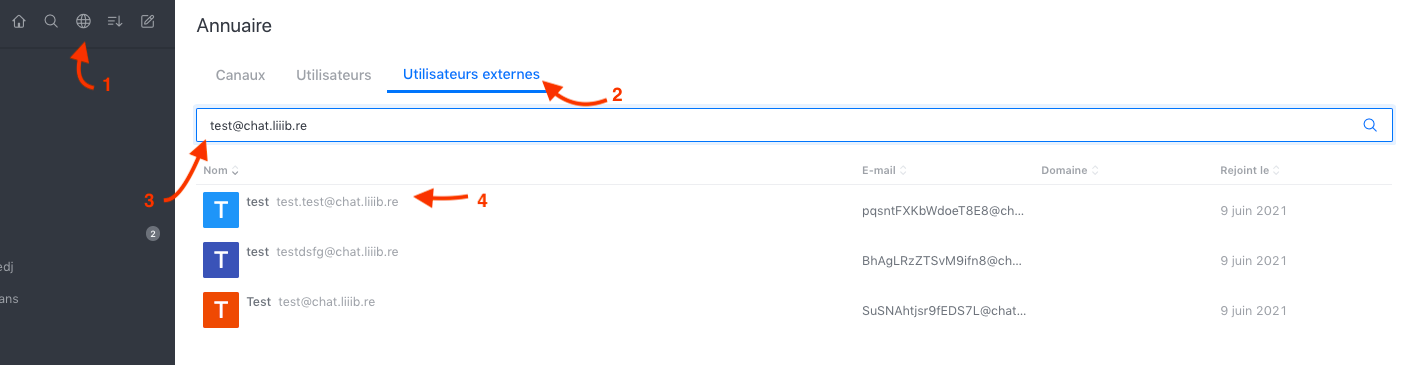The width and height of the screenshot is (1406, 365).
Task: Click the magnifier icon in search box
Action: (1370, 125)
